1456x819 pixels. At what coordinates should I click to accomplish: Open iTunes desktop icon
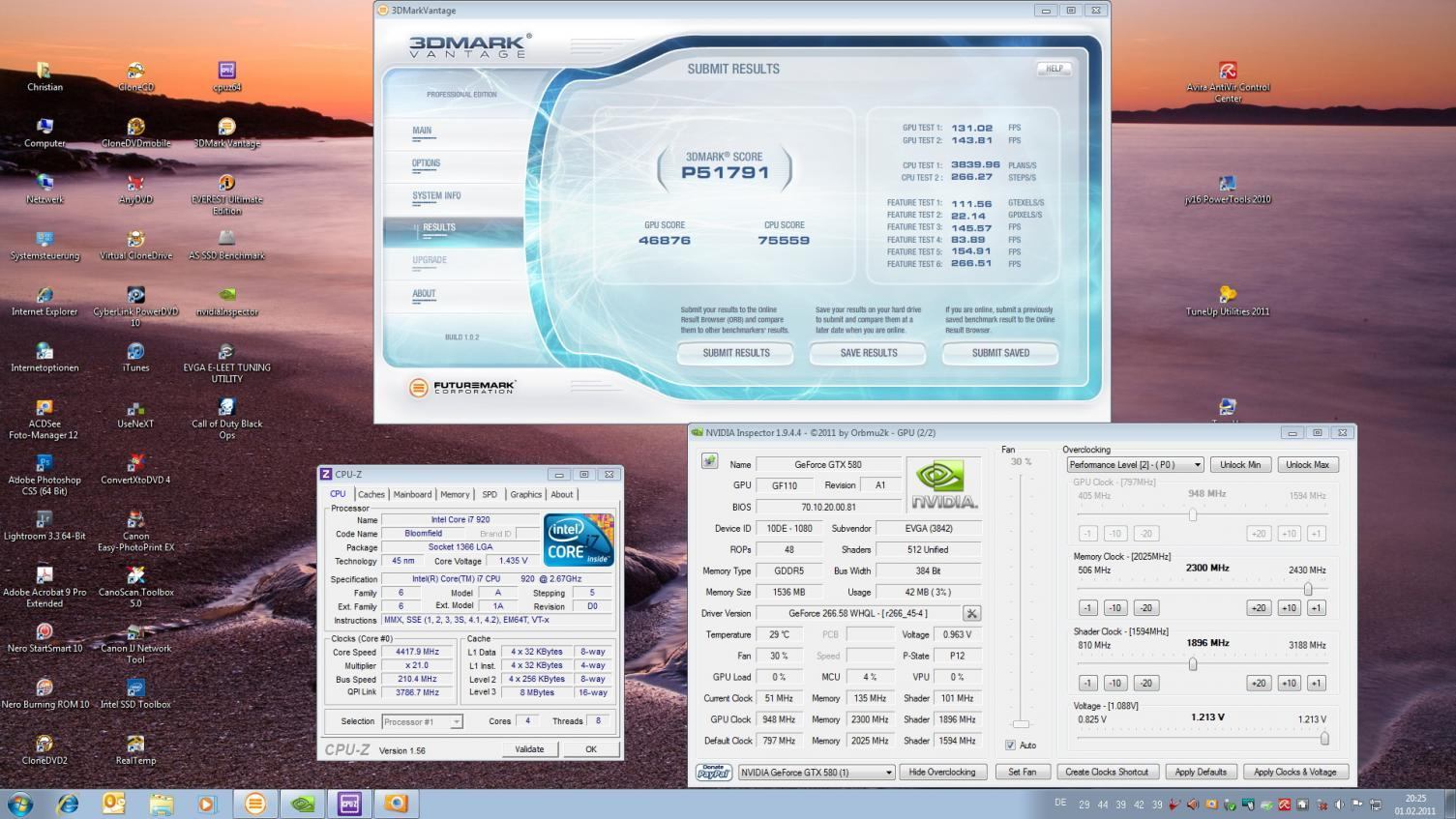click(x=135, y=357)
